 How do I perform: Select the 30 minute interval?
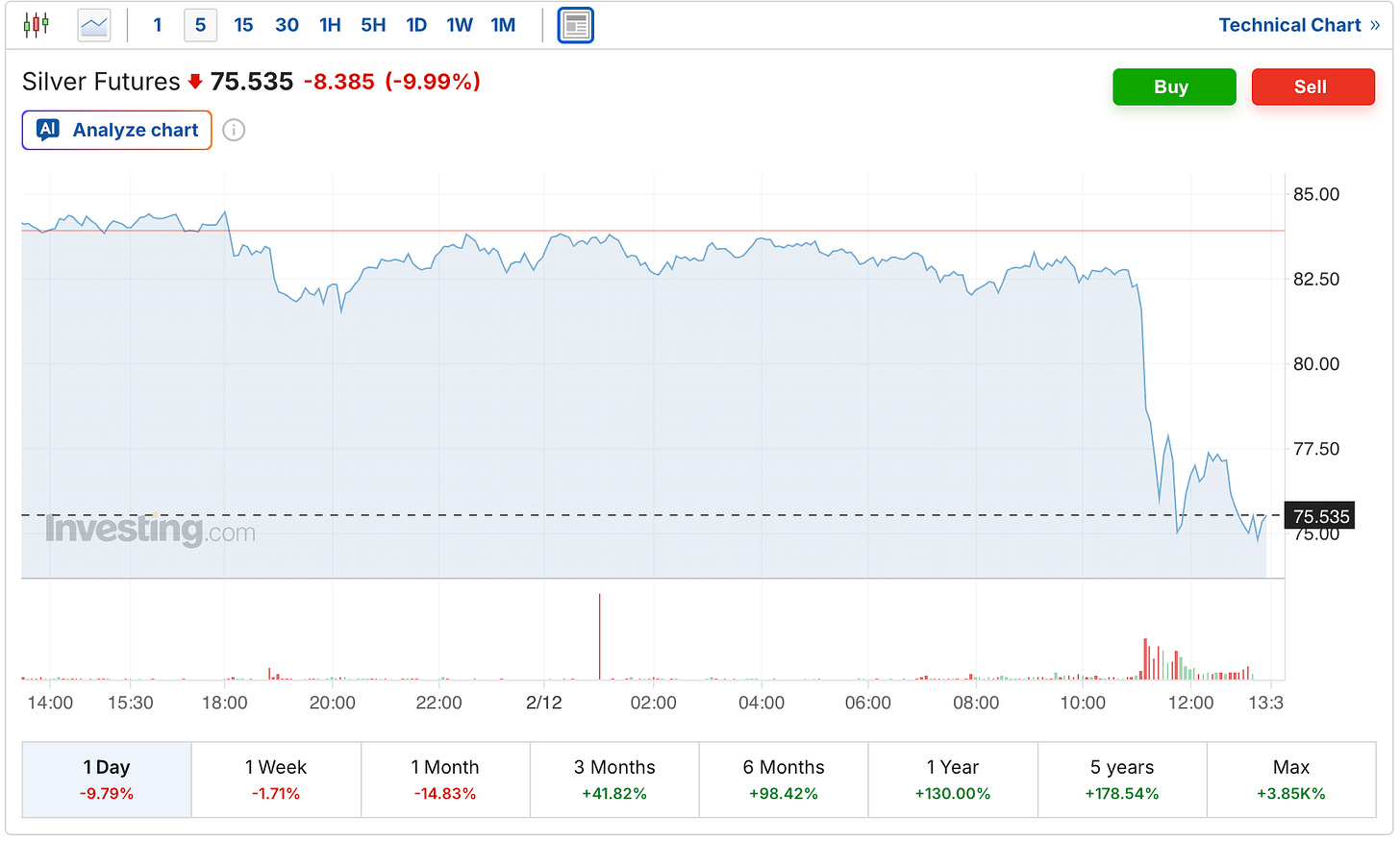click(x=287, y=25)
